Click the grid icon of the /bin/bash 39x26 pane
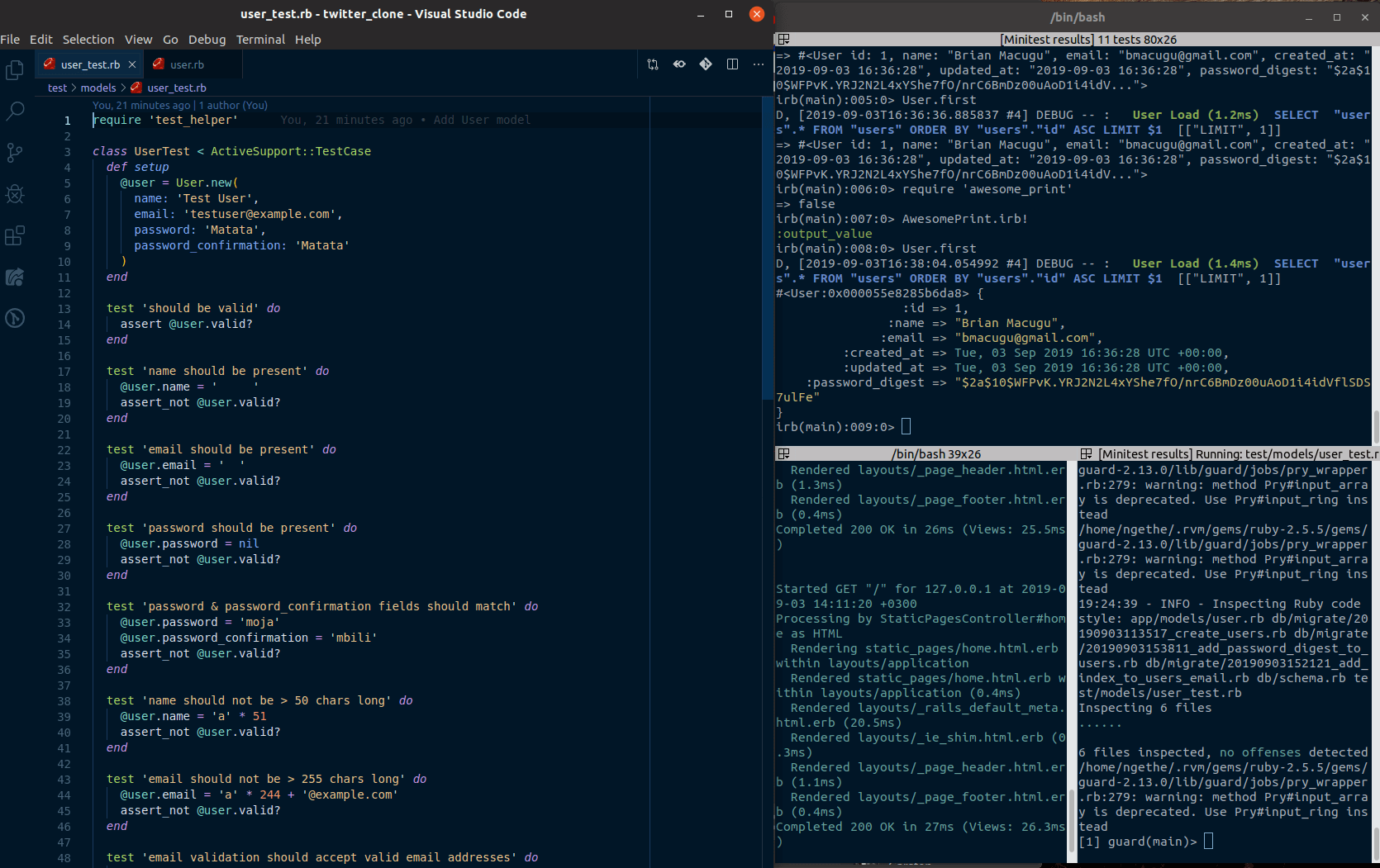Viewport: 1380px width, 868px height. coord(784,454)
